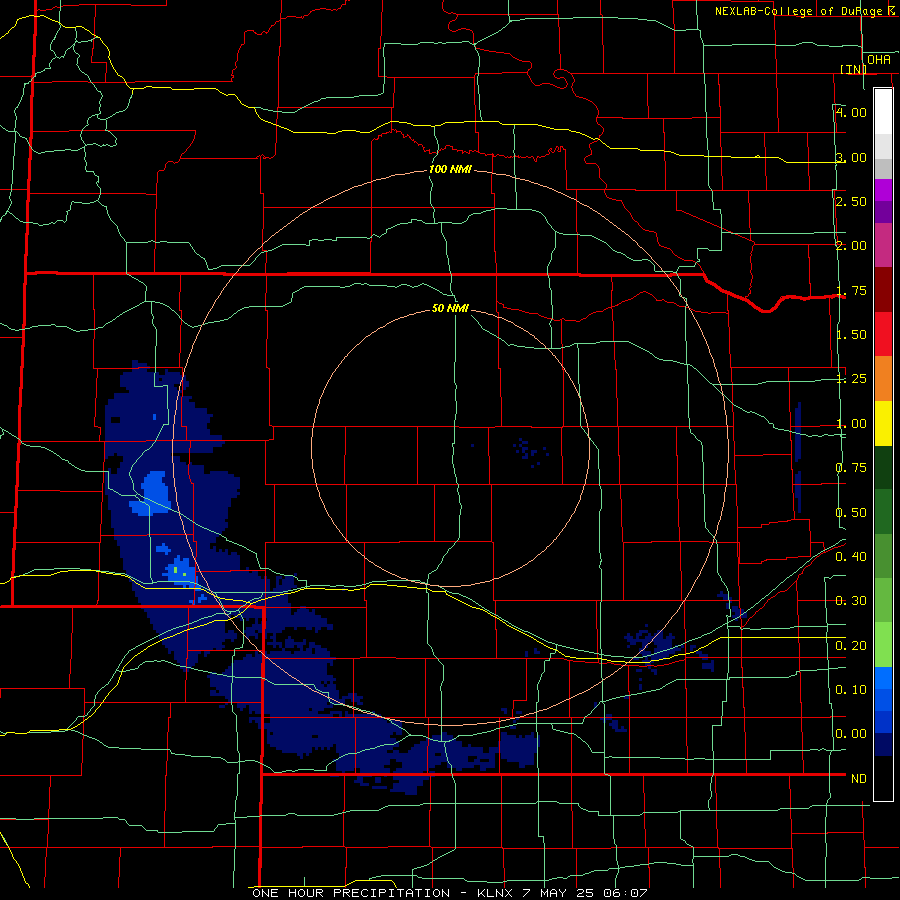Click the 1.00 legend value
The image size is (900, 900).
click(x=851, y=424)
